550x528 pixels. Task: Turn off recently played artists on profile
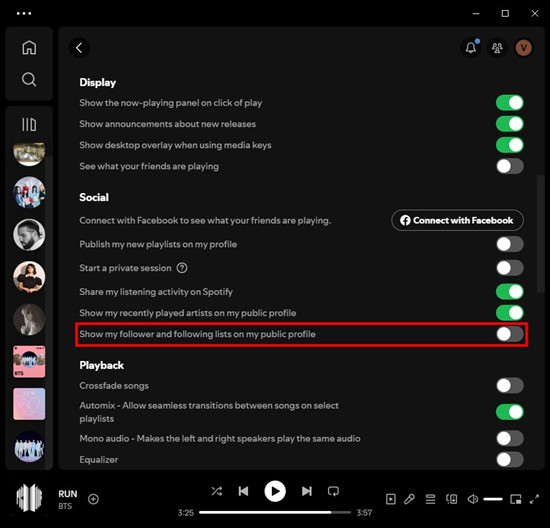(x=510, y=313)
